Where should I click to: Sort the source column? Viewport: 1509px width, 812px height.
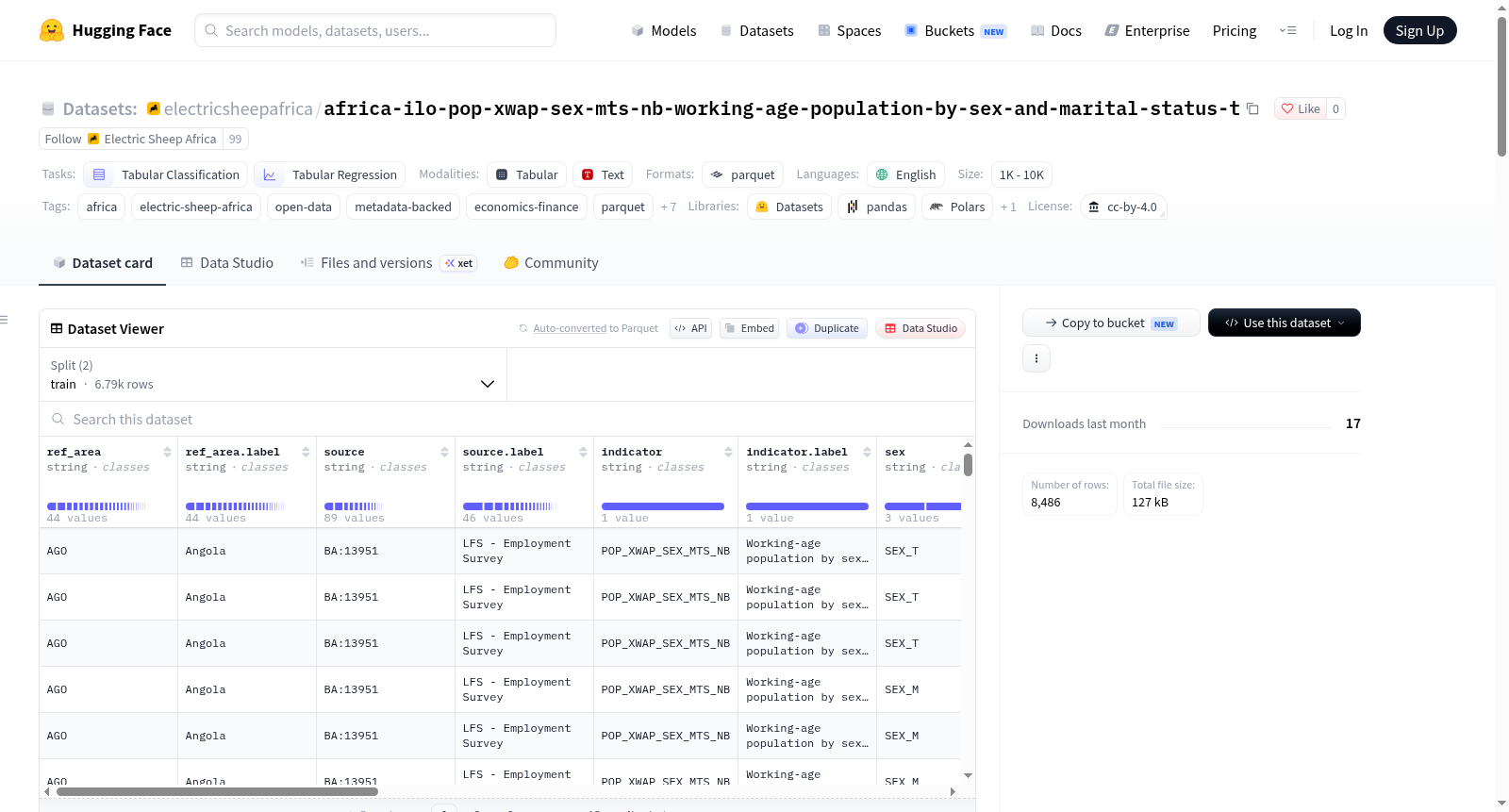tap(444, 452)
